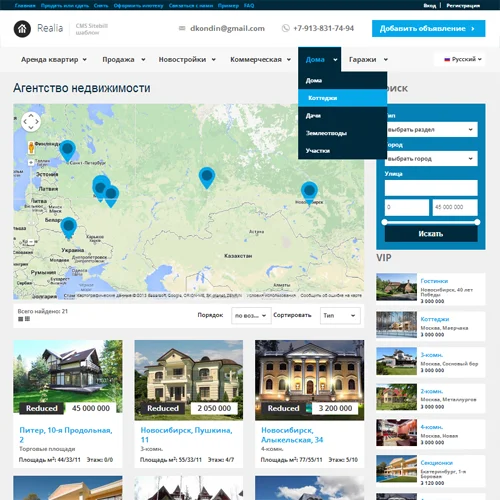Click the Realia house logo icon
The height and width of the screenshot is (500, 500).
[x=22, y=29]
